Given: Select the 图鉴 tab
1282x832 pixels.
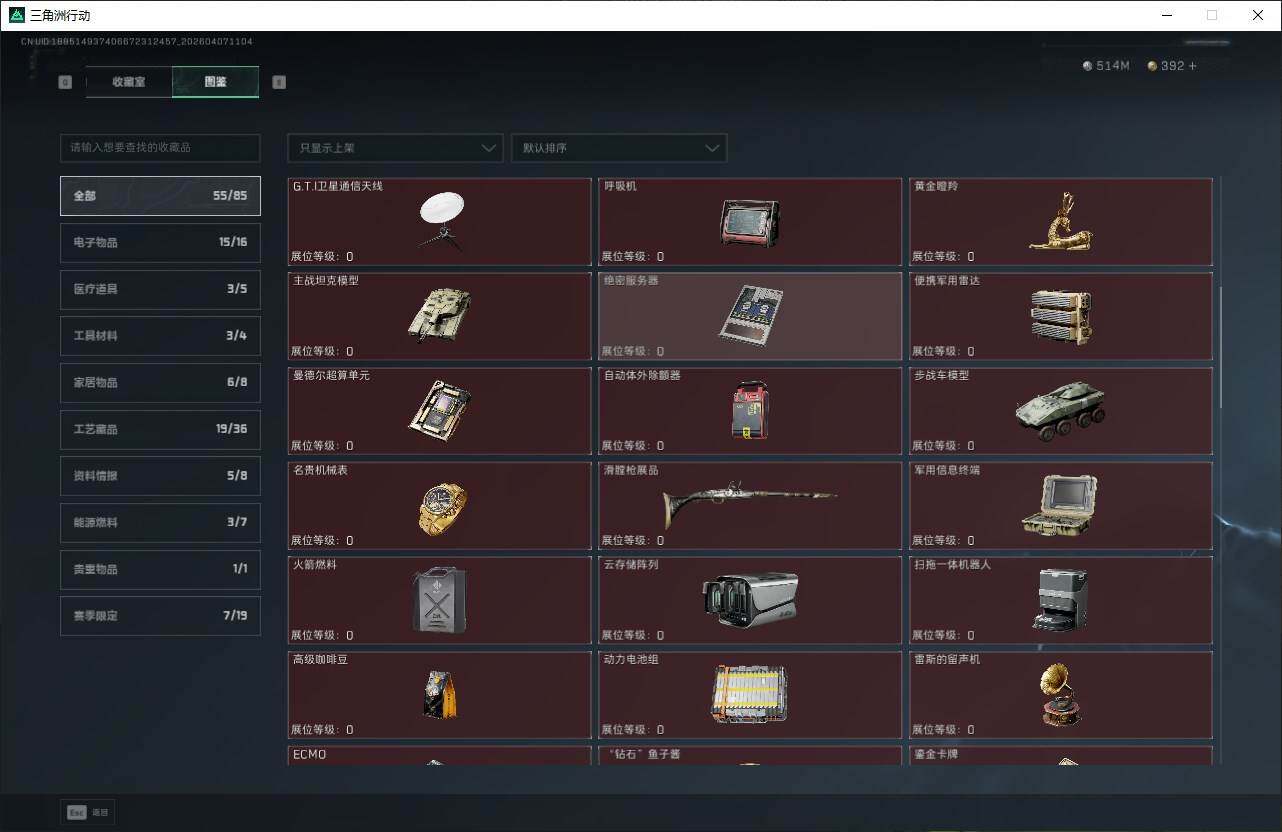Looking at the screenshot, I should (x=215, y=82).
